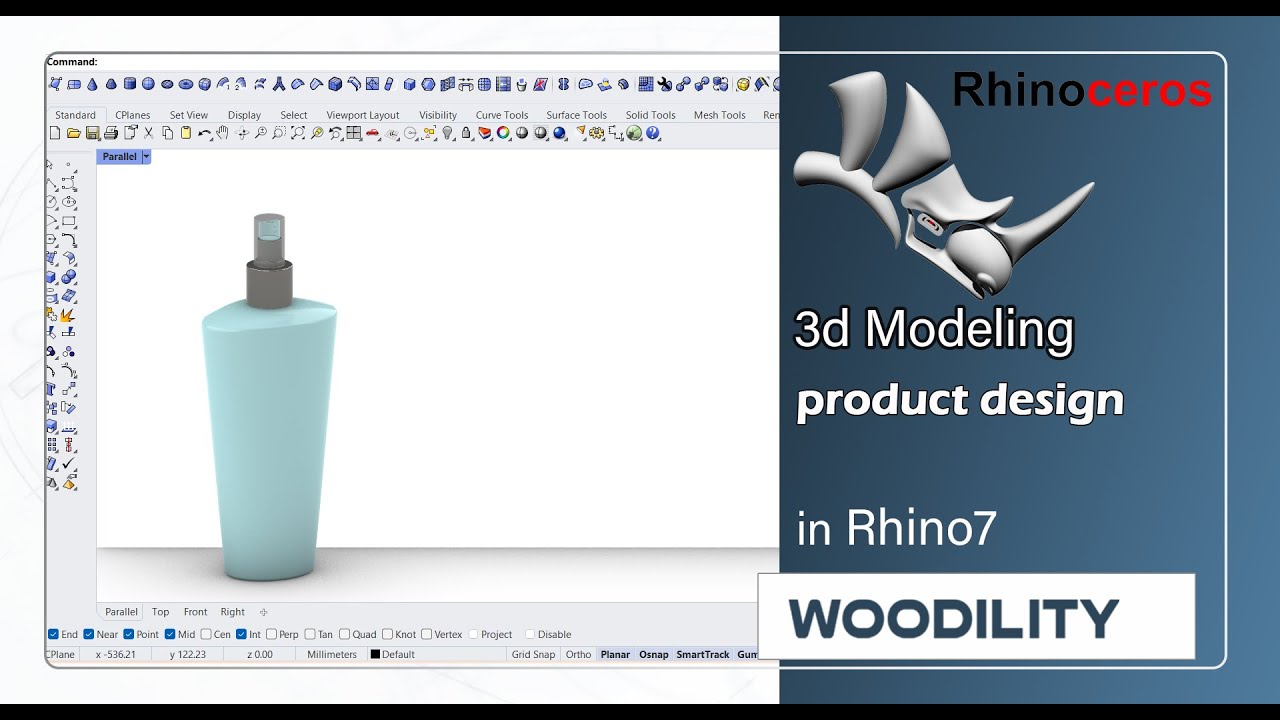Click the blue render sphere icon
Image resolution: width=1280 pixels, height=720 pixels.
(559, 133)
